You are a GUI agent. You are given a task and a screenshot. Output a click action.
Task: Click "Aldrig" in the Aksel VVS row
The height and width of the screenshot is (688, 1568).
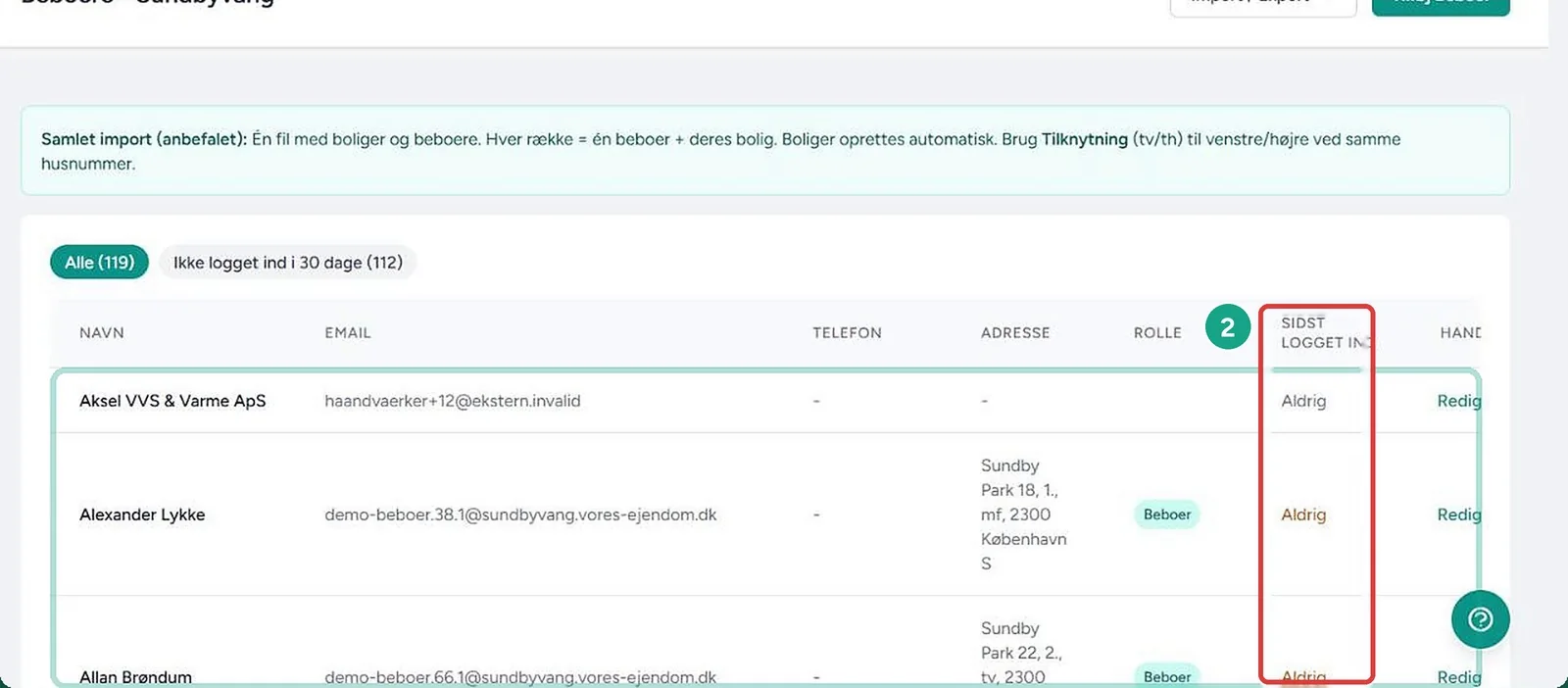point(1303,401)
